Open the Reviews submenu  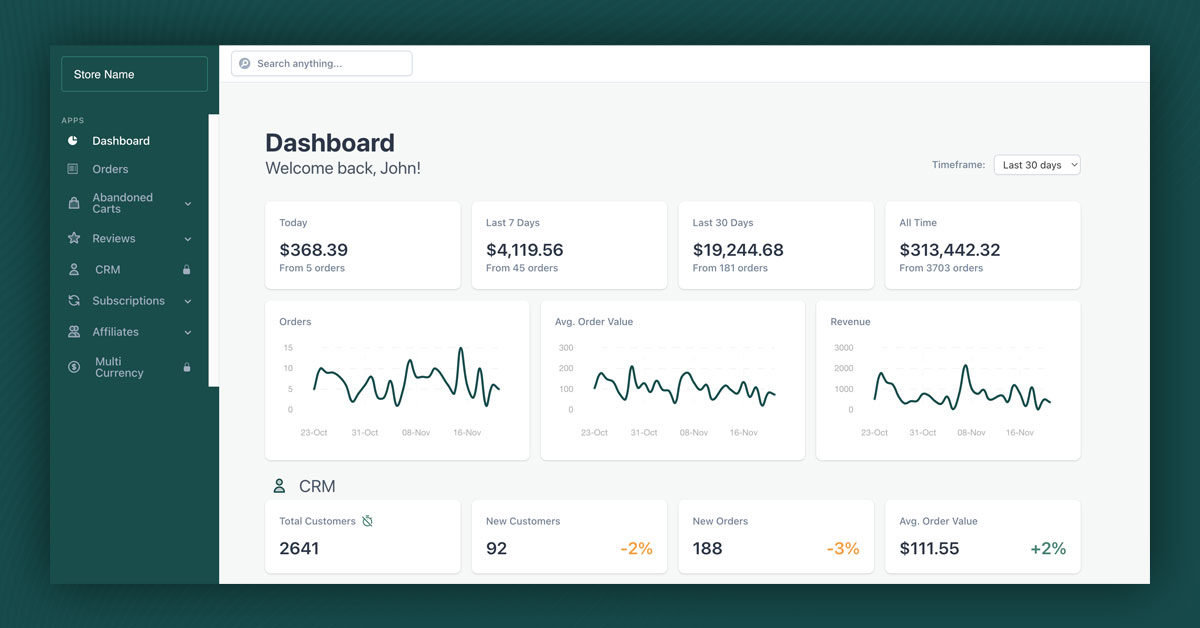(187, 238)
